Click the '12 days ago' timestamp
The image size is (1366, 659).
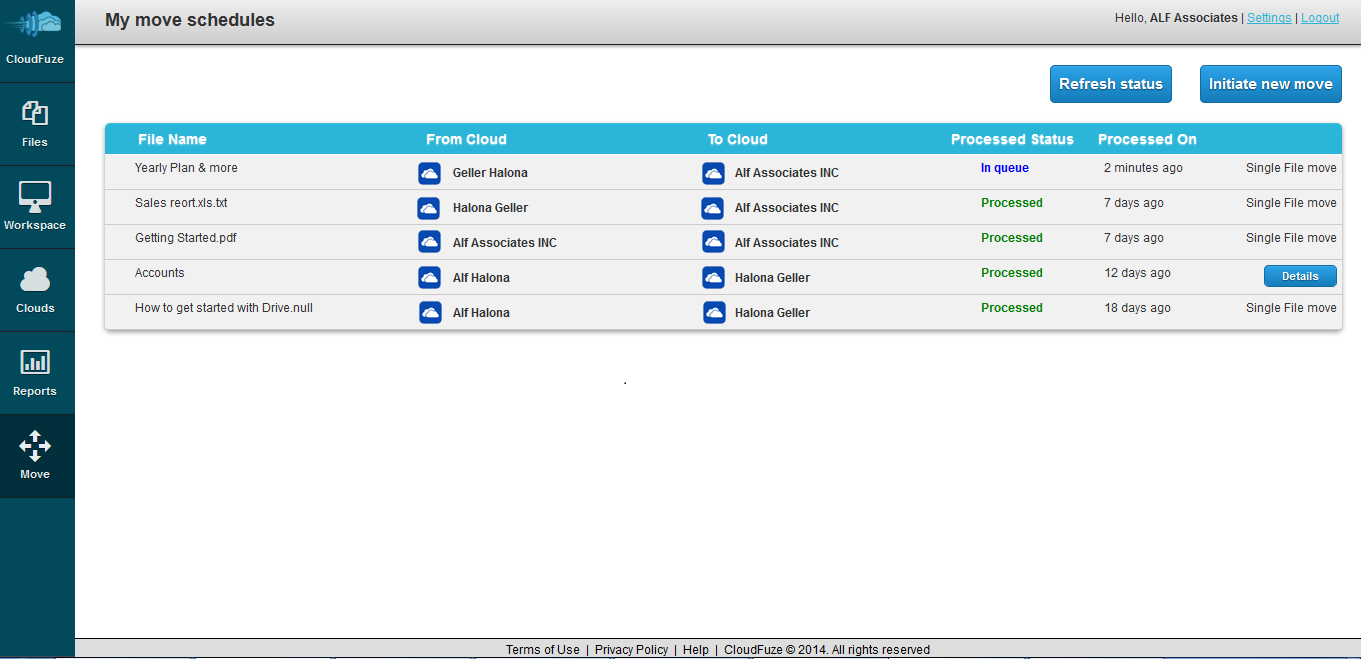pos(1137,273)
